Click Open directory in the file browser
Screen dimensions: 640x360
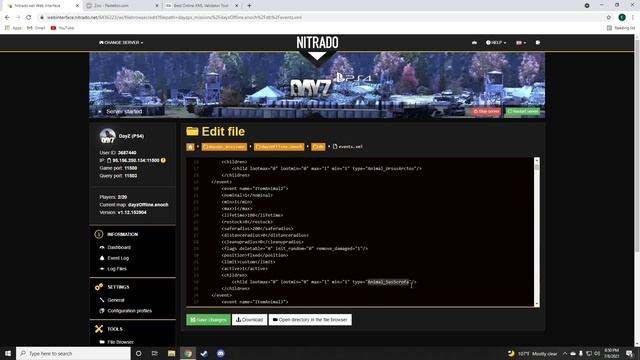(310, 320)
